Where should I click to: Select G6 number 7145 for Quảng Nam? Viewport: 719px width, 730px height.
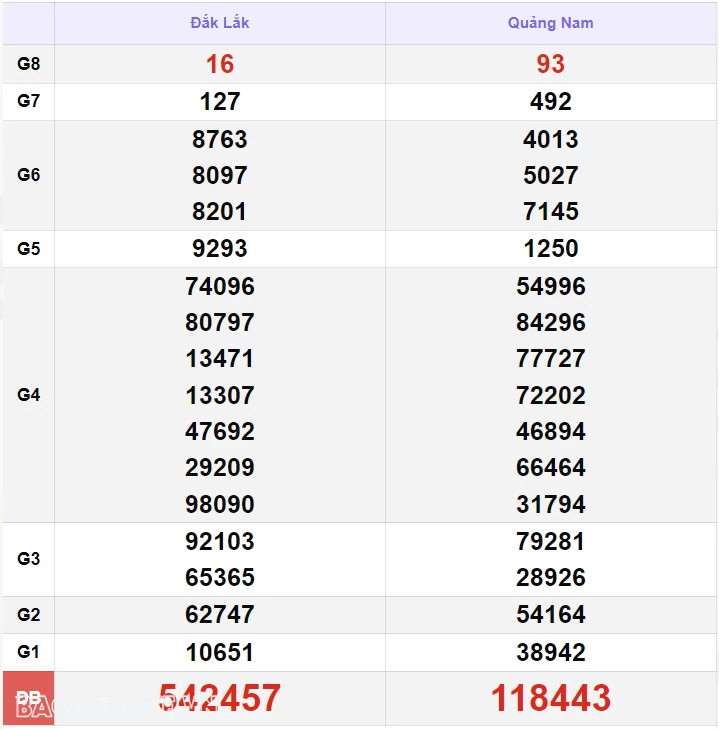(x=550, y=211)
